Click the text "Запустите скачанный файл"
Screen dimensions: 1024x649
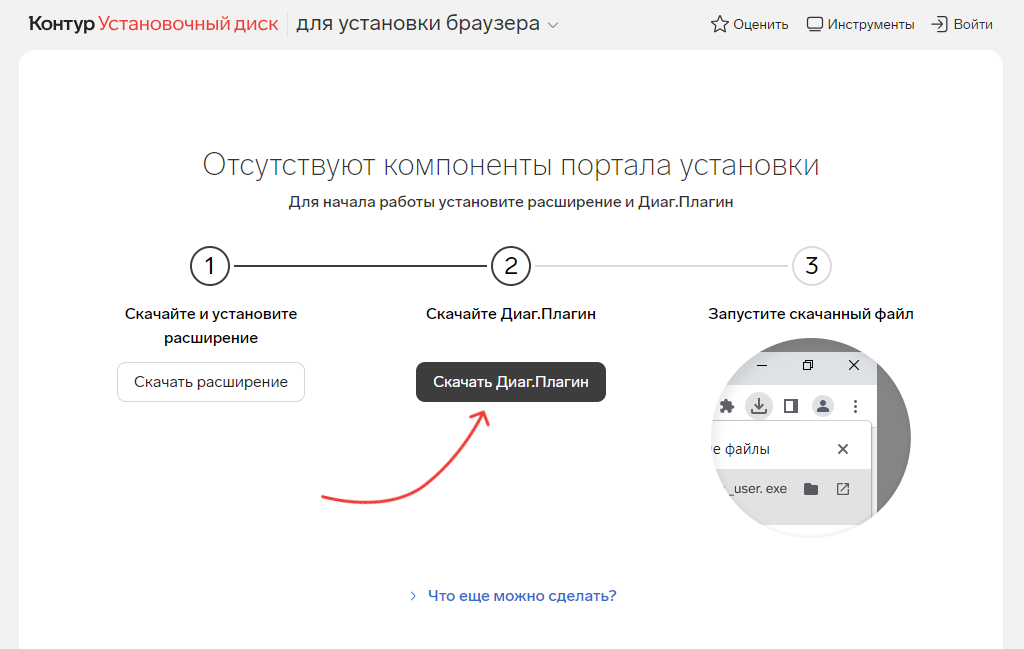810,313
